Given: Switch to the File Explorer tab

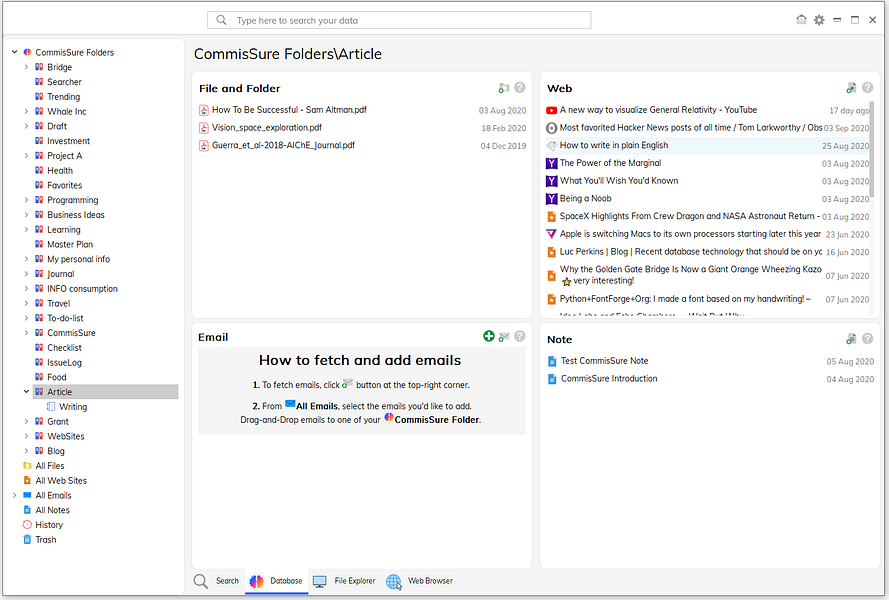Looking at the screenshot, I should tap(344, 581).
